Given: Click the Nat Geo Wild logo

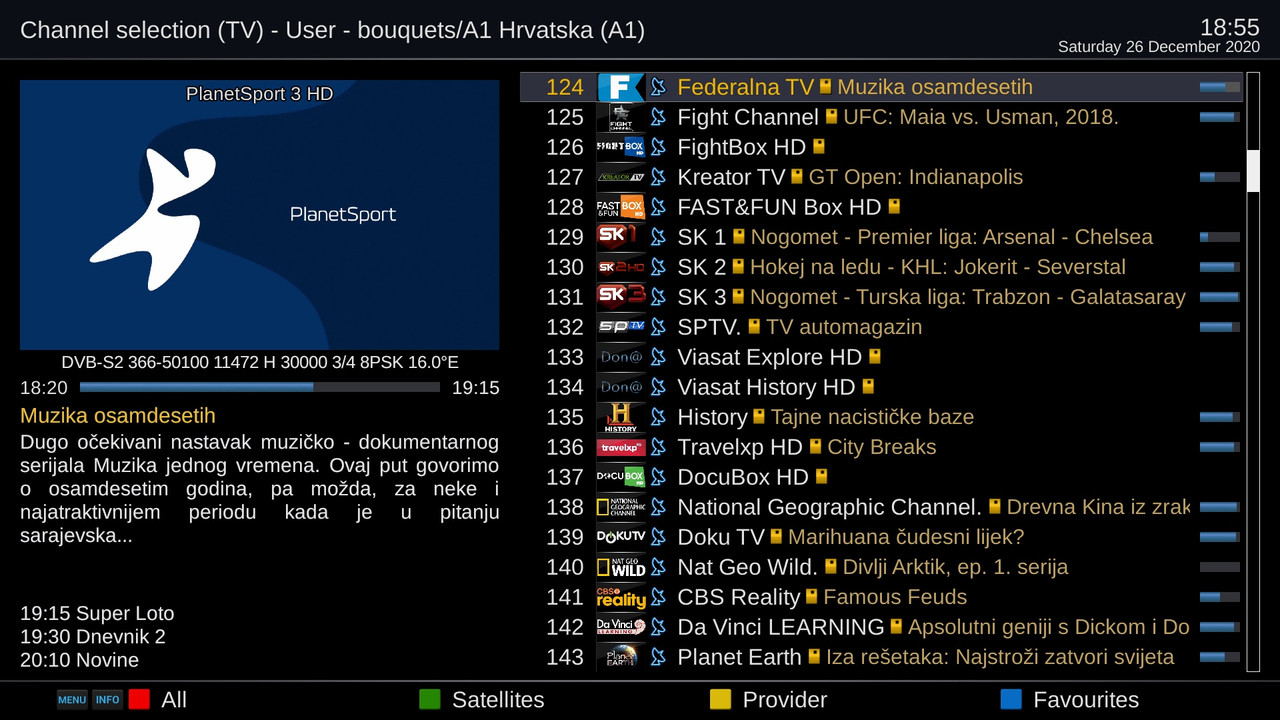Looking at the screenshot, I should click(x=620, y=567).
